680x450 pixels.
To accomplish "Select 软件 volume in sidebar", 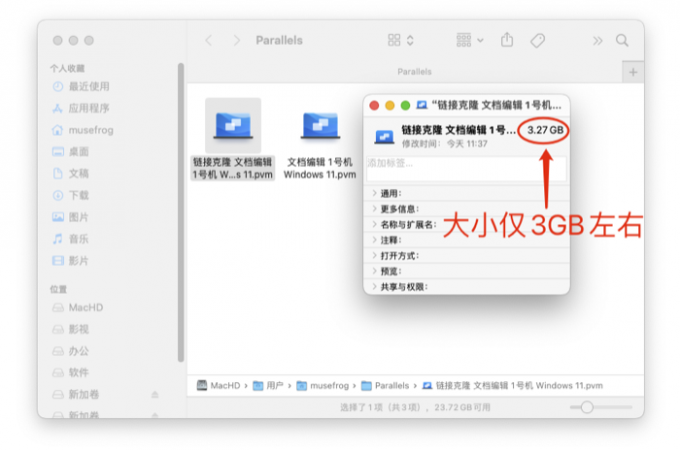I will [x=71, y=372].
